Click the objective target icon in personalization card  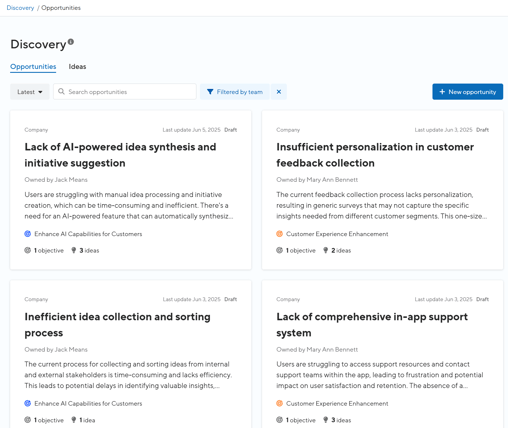(279, 250)
